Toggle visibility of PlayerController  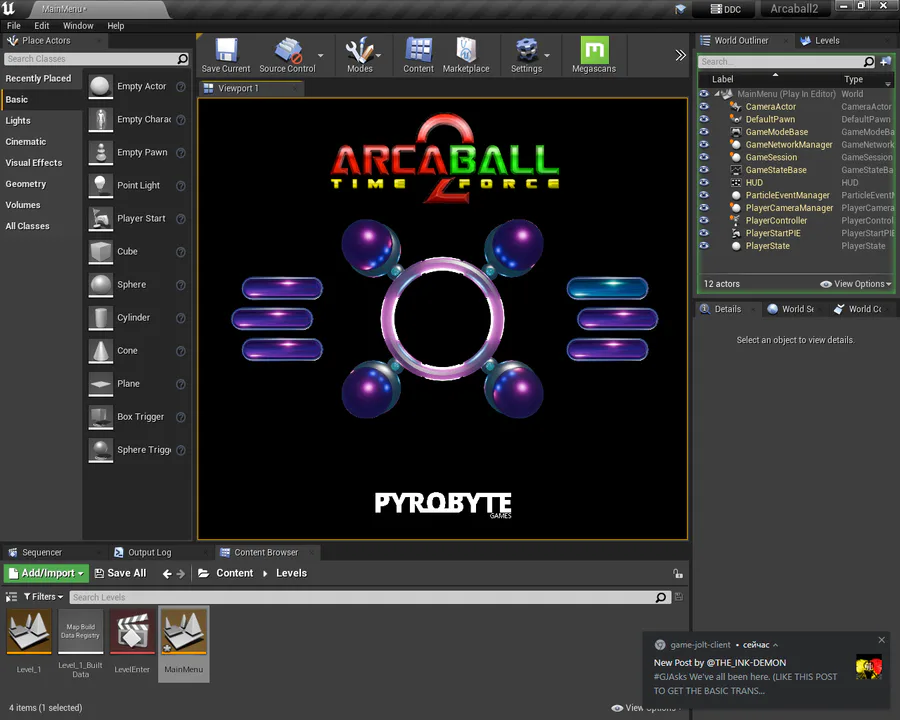point(704,220)
